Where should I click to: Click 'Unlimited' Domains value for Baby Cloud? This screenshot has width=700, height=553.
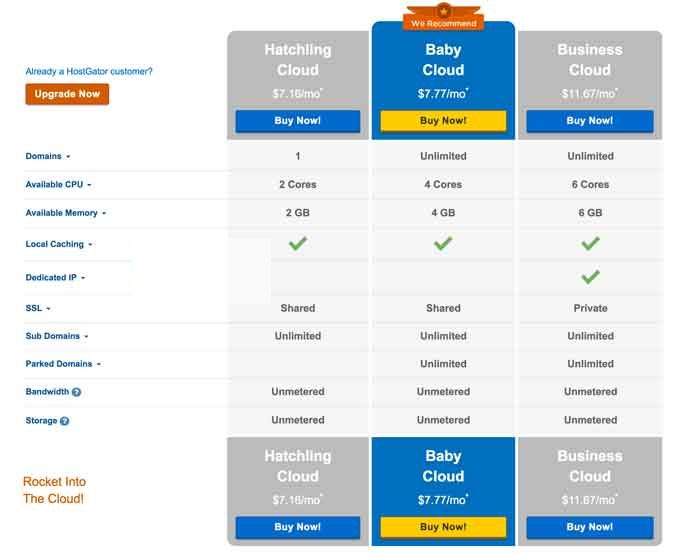(x=443, y=156)
